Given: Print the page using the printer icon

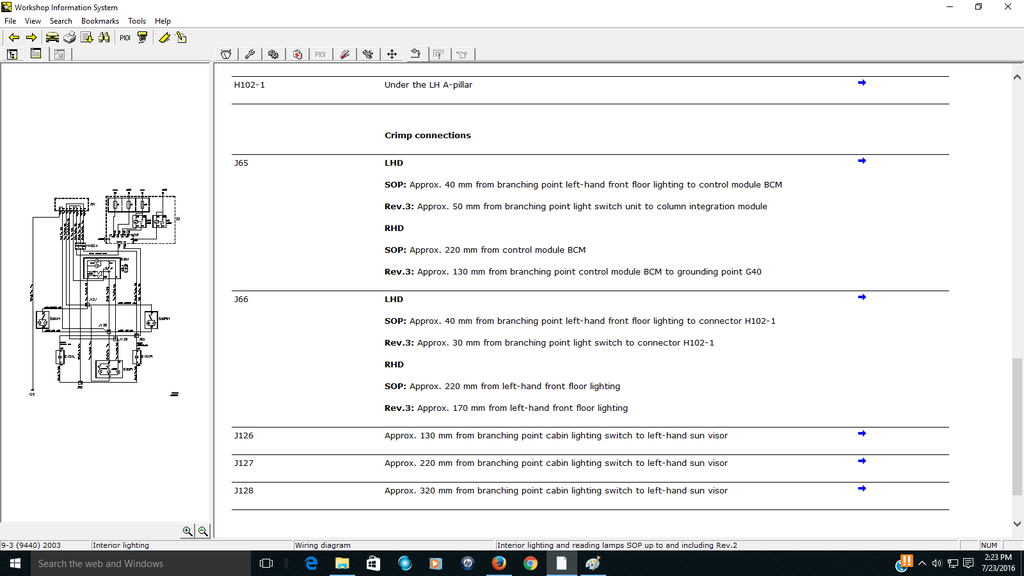Looking at the screenshot, I should tap(69, 37).
